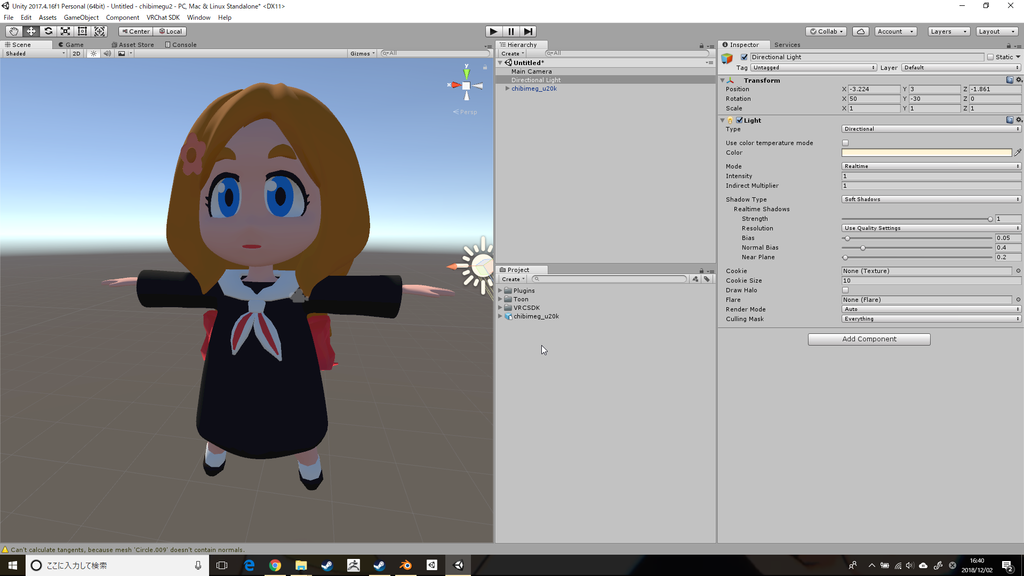Enable Use color temperature mode
1024x576 pixels.
(x=845, y=143)
